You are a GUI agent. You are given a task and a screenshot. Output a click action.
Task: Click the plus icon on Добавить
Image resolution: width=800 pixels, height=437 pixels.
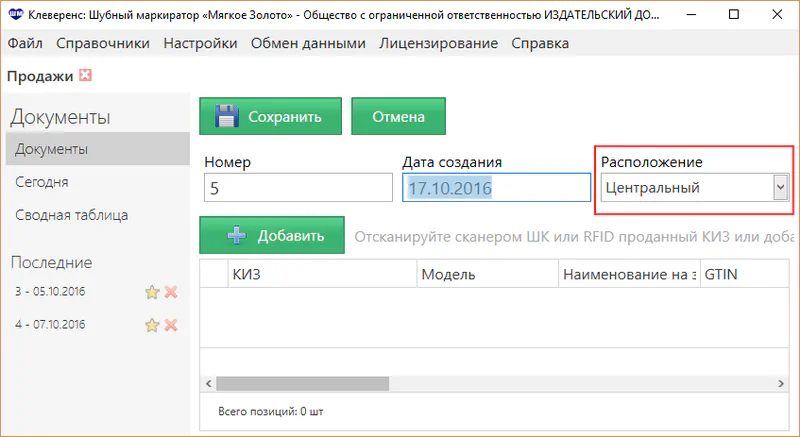click(236, 236)
